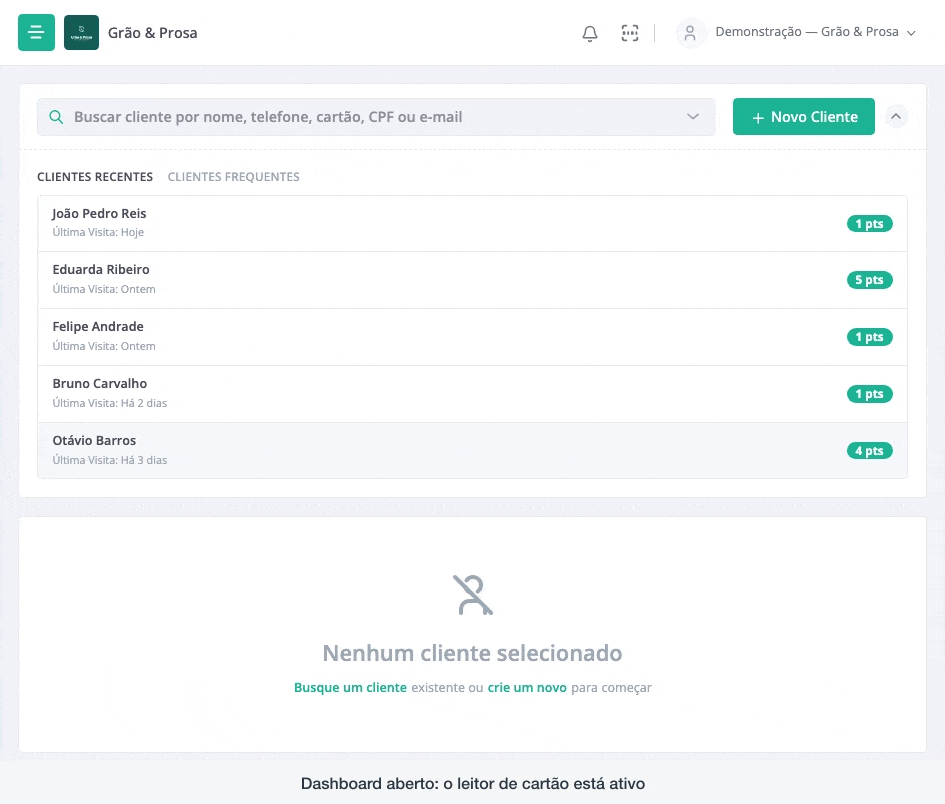
Task: Click the crie um novo link
Action: click(527, 688)
